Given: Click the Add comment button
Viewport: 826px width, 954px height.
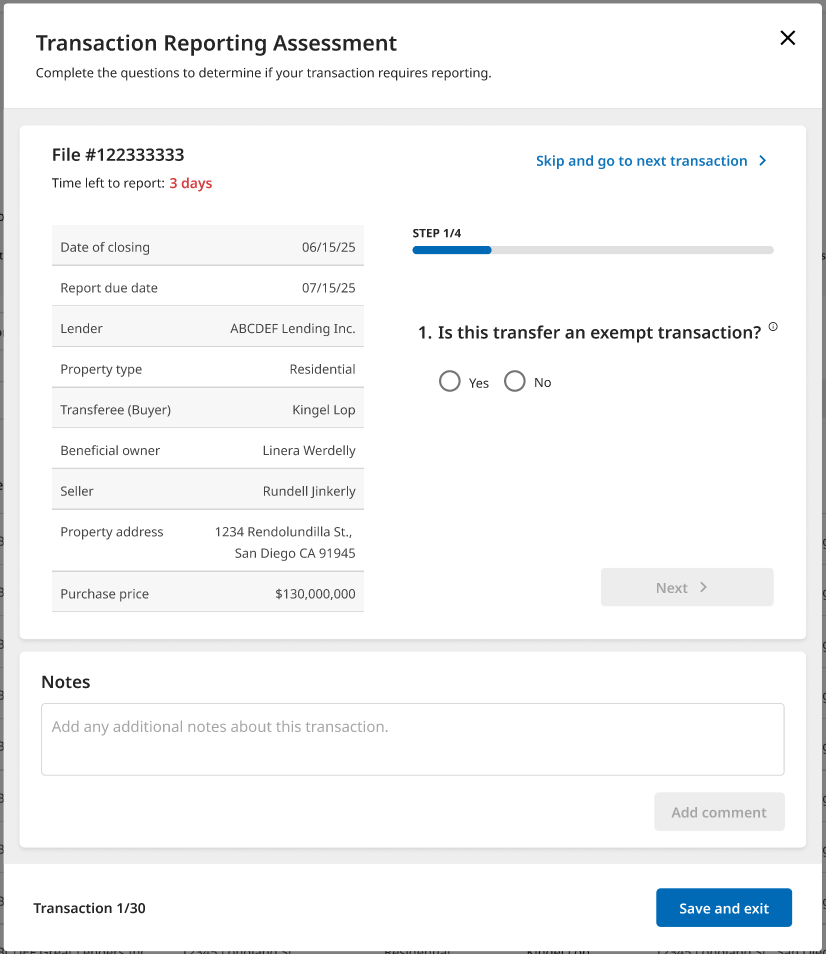Looking at the screenshot, I should point(719,812).
